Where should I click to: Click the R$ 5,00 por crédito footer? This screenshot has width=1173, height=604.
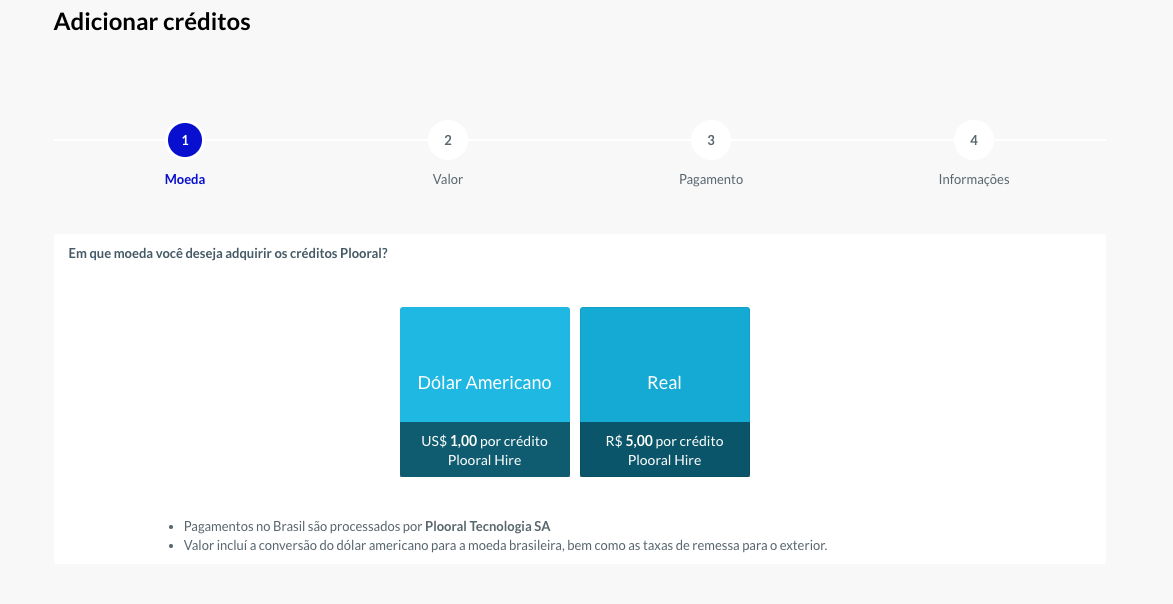click(664, 450)
